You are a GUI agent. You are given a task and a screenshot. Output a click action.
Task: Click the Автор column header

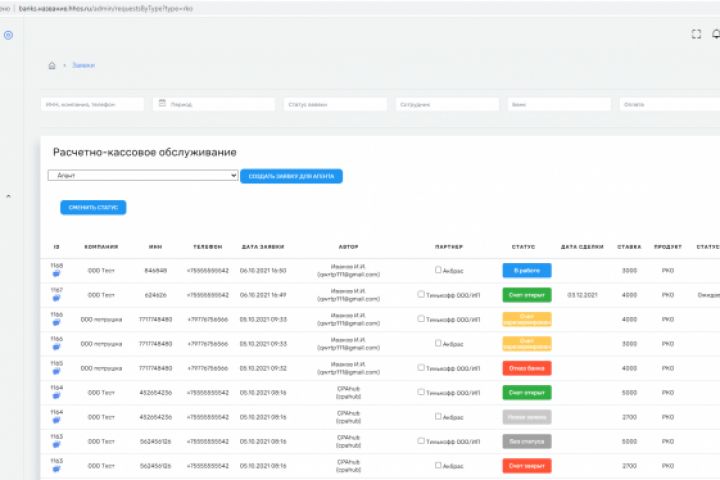pos(348,247)
